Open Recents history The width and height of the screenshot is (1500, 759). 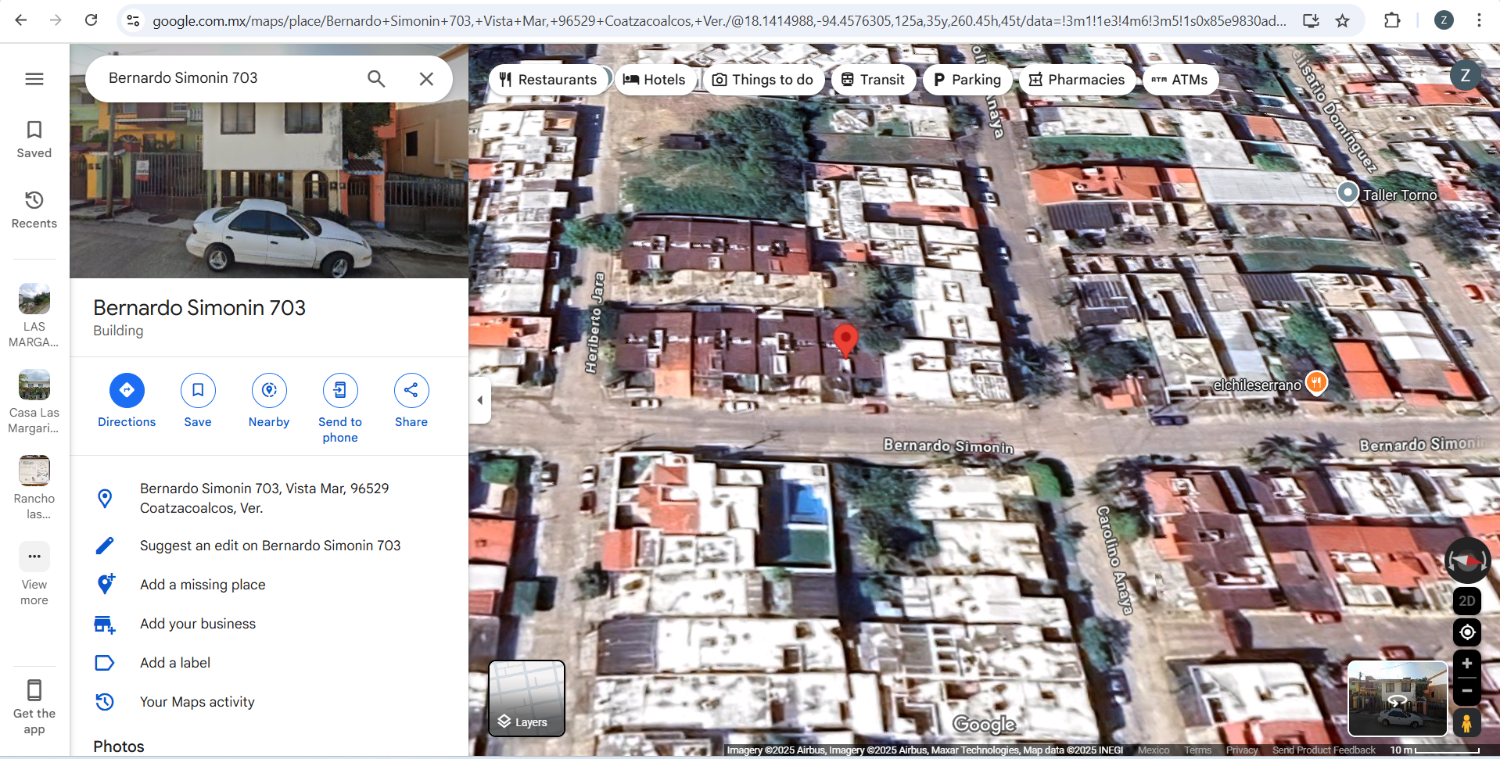coord(34,209)
